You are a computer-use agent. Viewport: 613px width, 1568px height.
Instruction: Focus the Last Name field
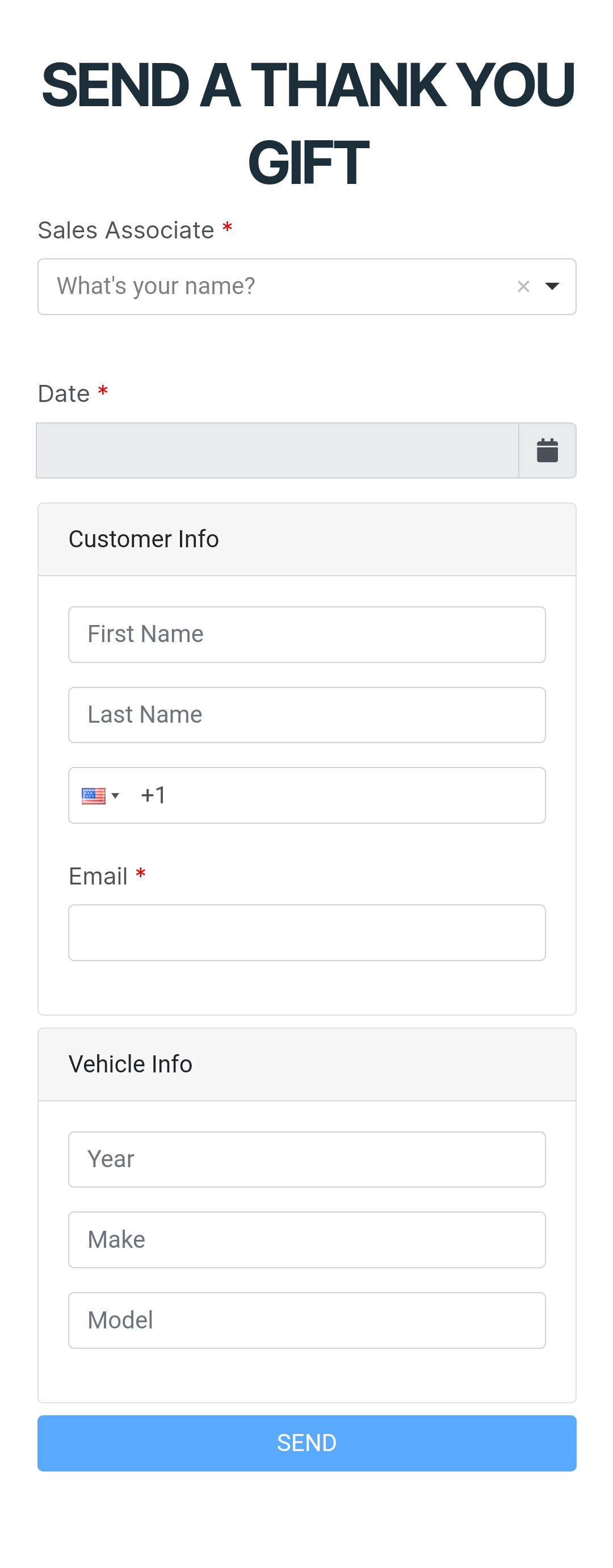[x=306, y=715]
